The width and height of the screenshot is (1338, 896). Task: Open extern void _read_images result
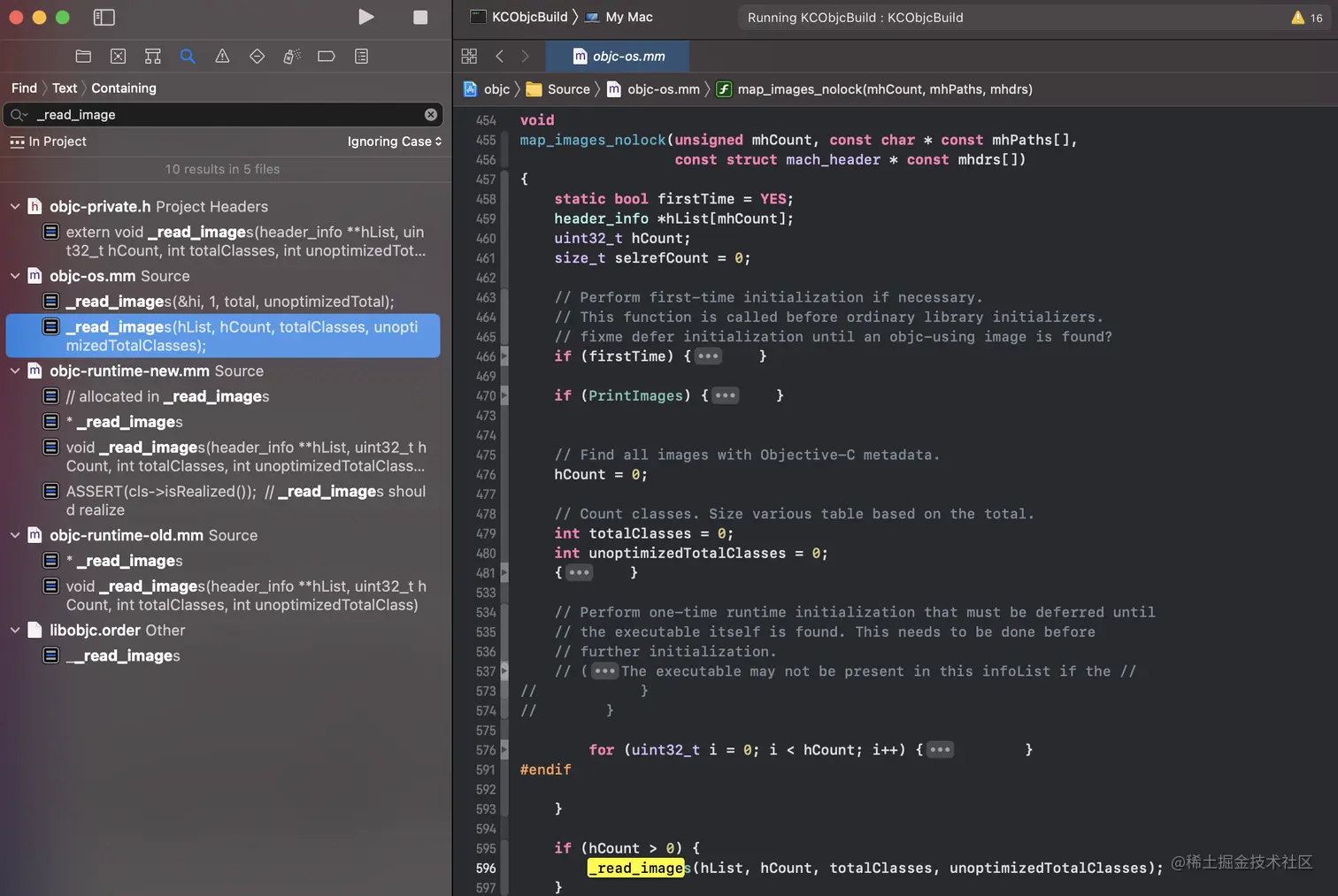pyautogui.click(x=235, y=241)
